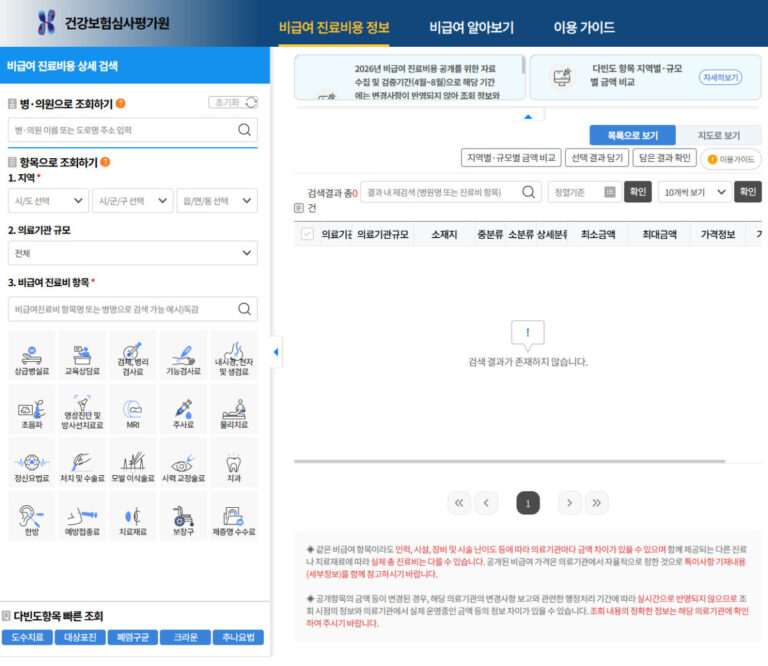The height and width of the screenshot is (666, 768).
Task: Choose the 보장구 wheelchair icon
Action: click(x=183, y=516)
